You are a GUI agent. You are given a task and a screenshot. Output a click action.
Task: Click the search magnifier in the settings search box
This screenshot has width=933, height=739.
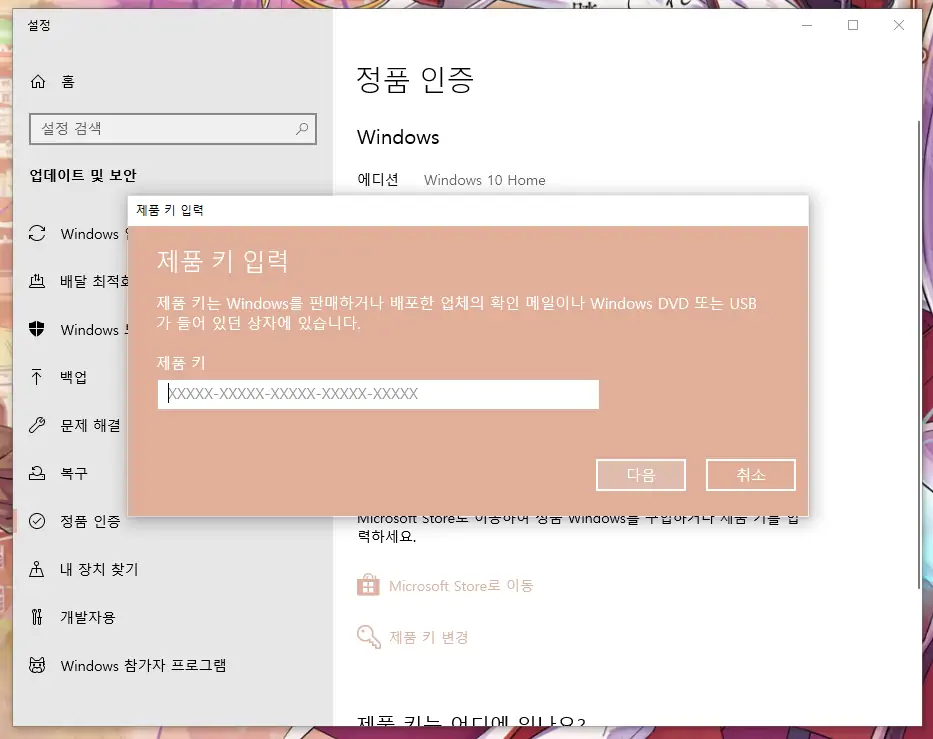pos(302,128)
